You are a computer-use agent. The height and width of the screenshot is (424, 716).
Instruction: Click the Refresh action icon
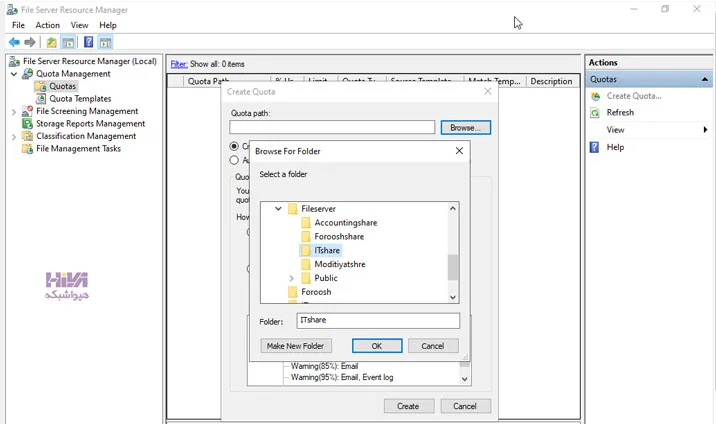click(x=595, y=113)
